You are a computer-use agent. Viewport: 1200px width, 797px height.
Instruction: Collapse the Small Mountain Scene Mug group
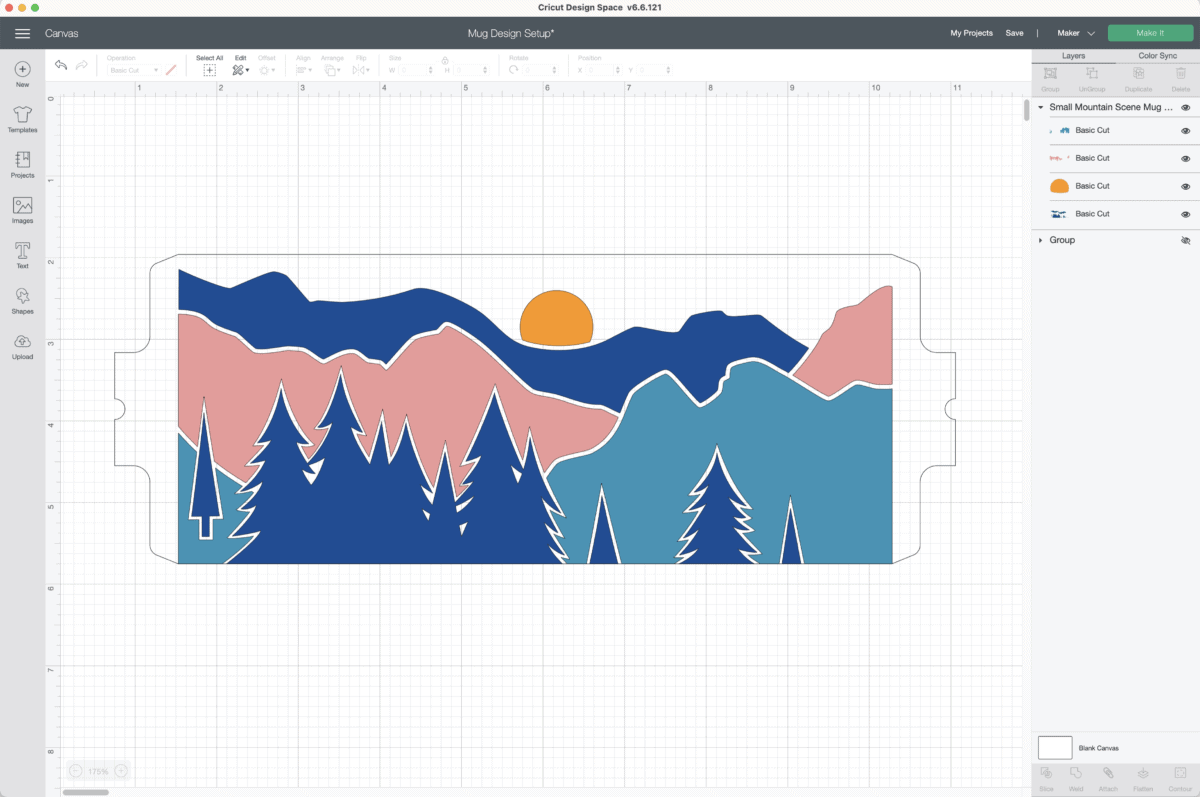(x=1041, y=107)
